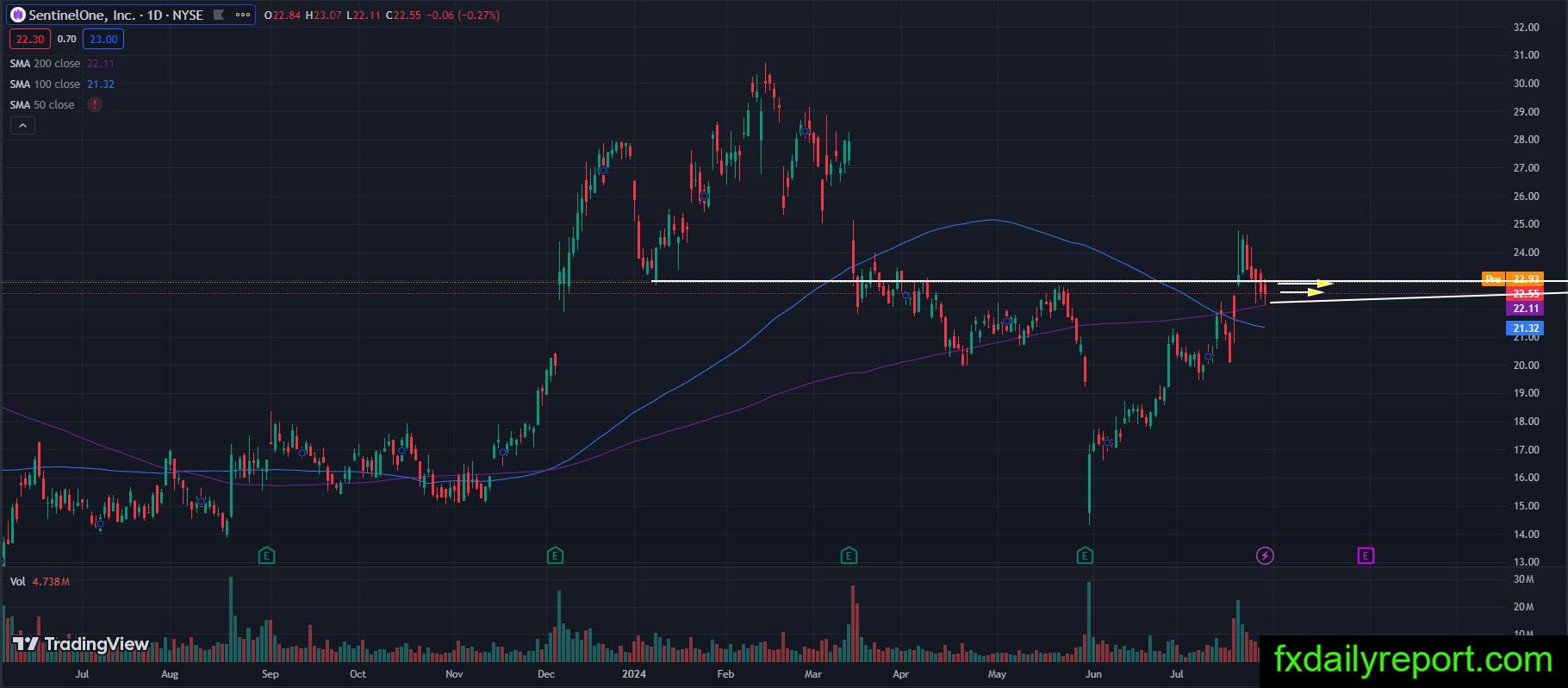Click the Feb label on the time axis
The width and height of the screenshot is (1568, 688).
[725, 674]
